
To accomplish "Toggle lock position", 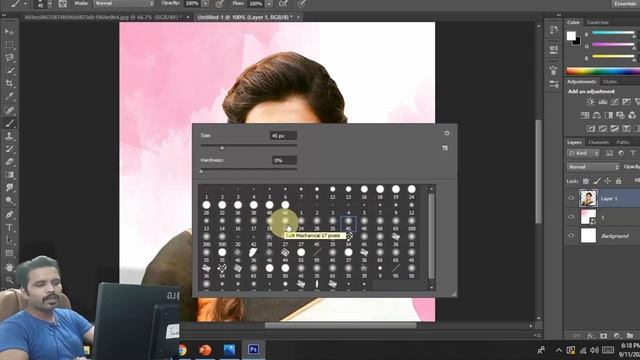I will [x=608, y=181].
